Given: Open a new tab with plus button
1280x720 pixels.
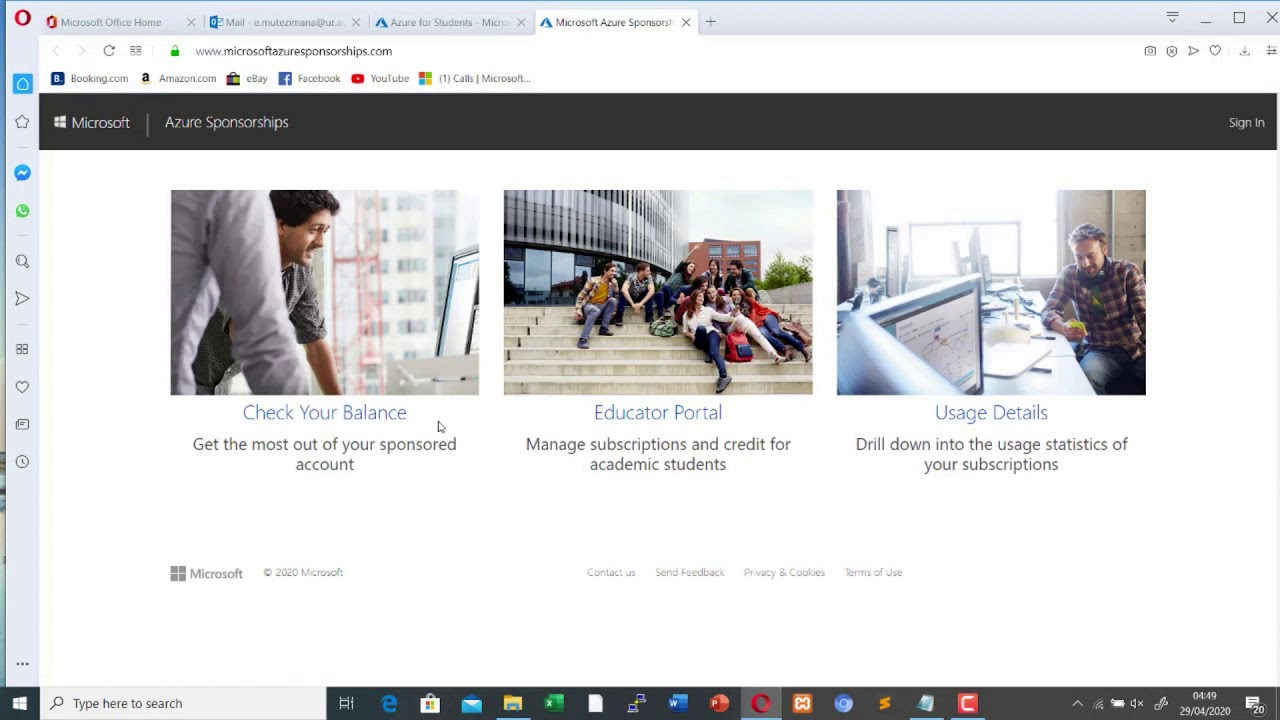Looking at the screenshot, I should point(710,22).
